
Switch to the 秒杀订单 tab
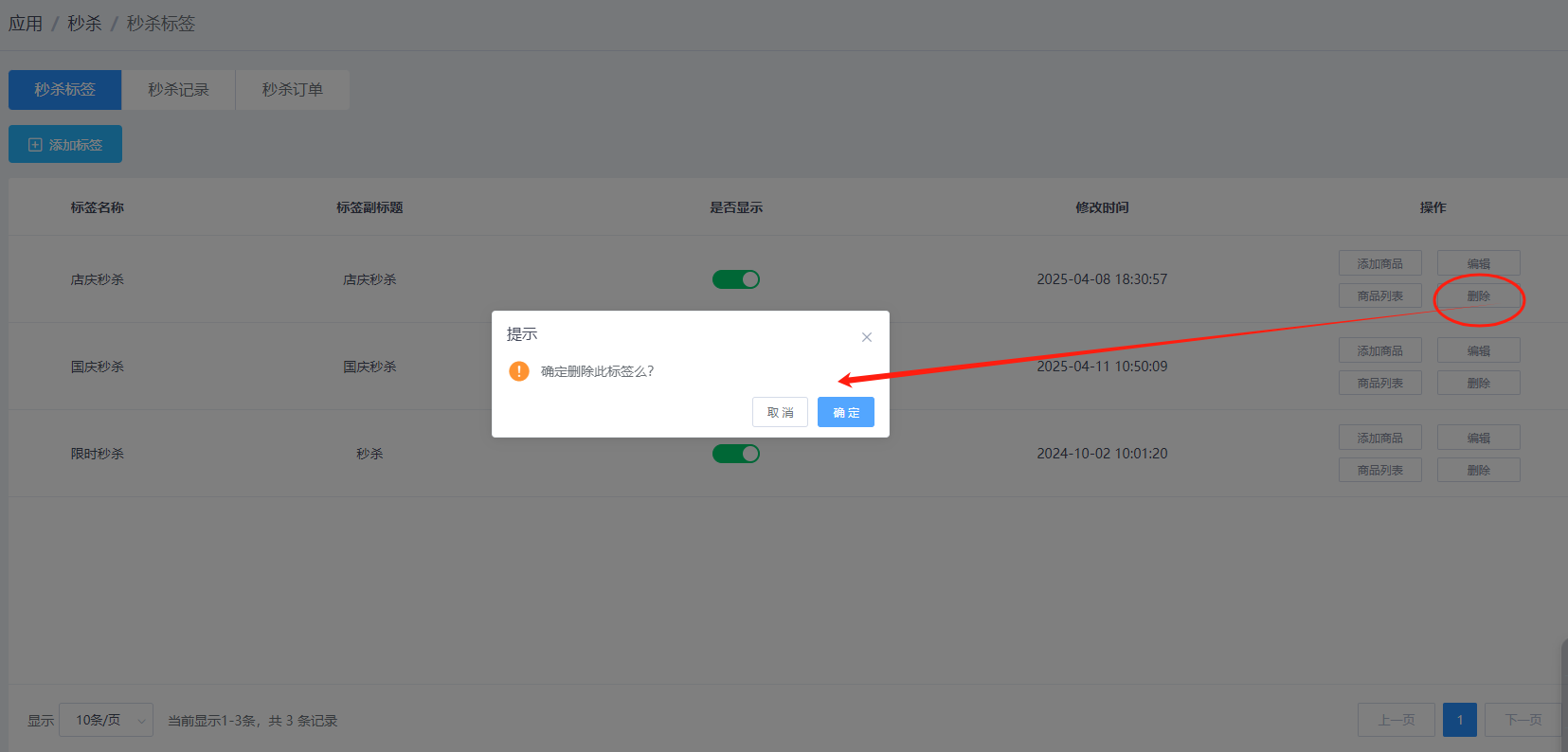[x=292, y=90]
